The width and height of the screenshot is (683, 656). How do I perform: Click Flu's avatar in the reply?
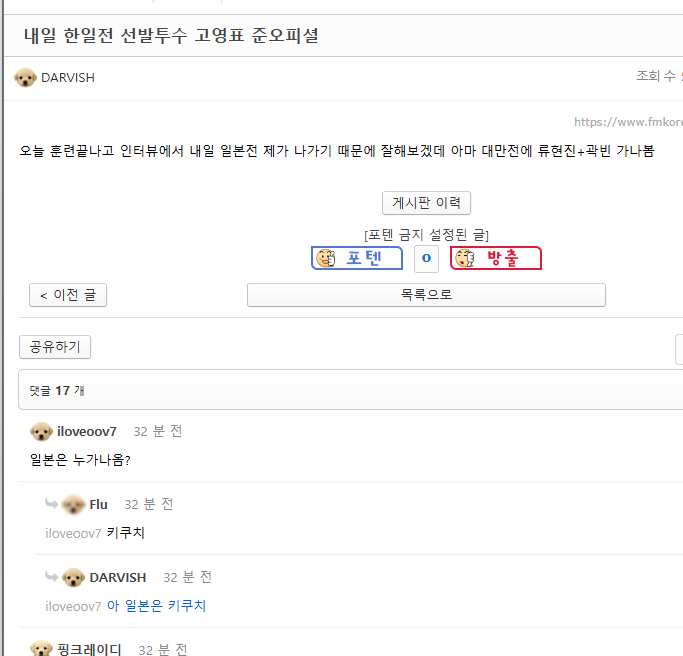coord(74,505)
